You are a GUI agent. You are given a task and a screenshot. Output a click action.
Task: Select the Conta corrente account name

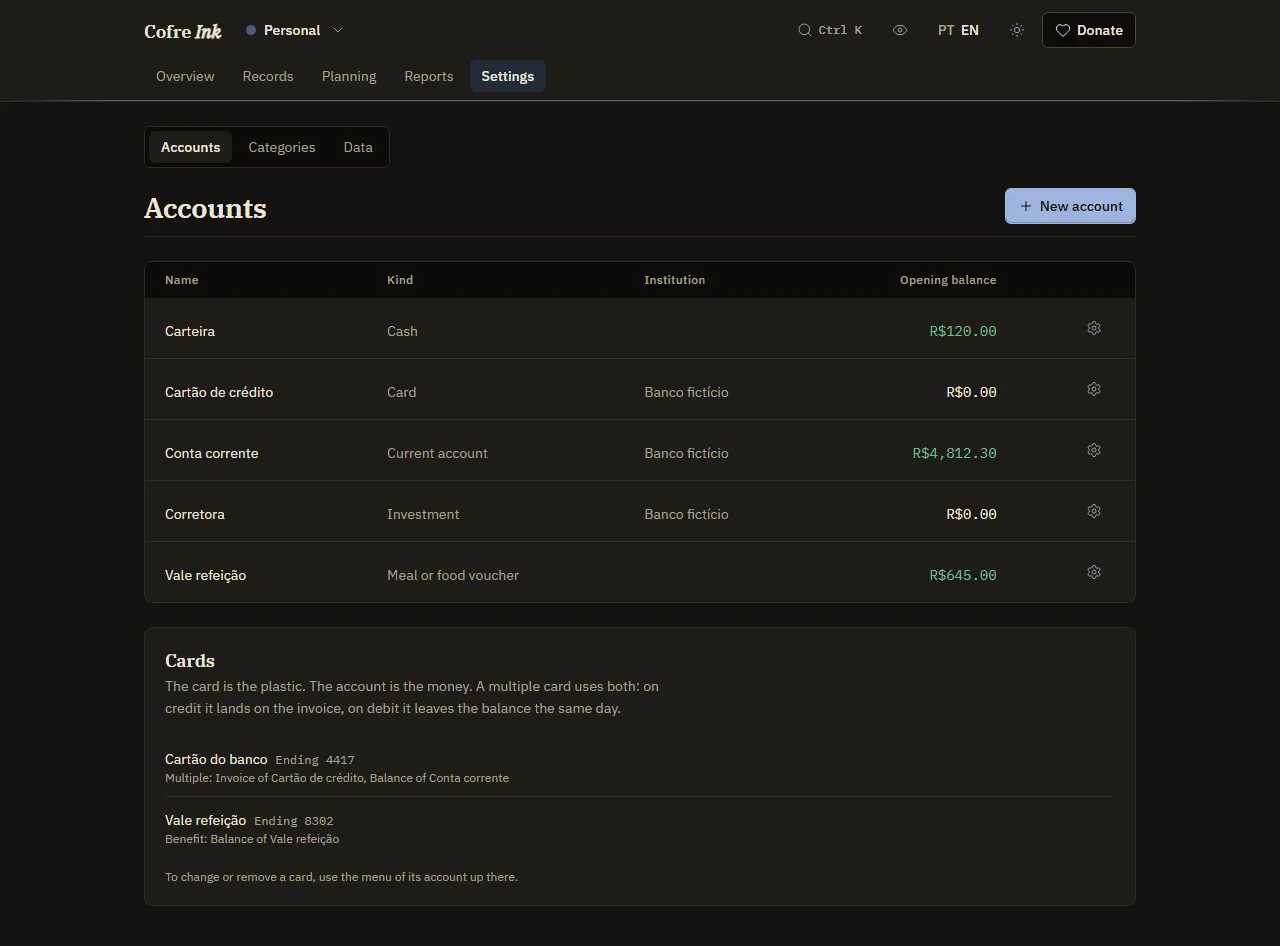212,453
